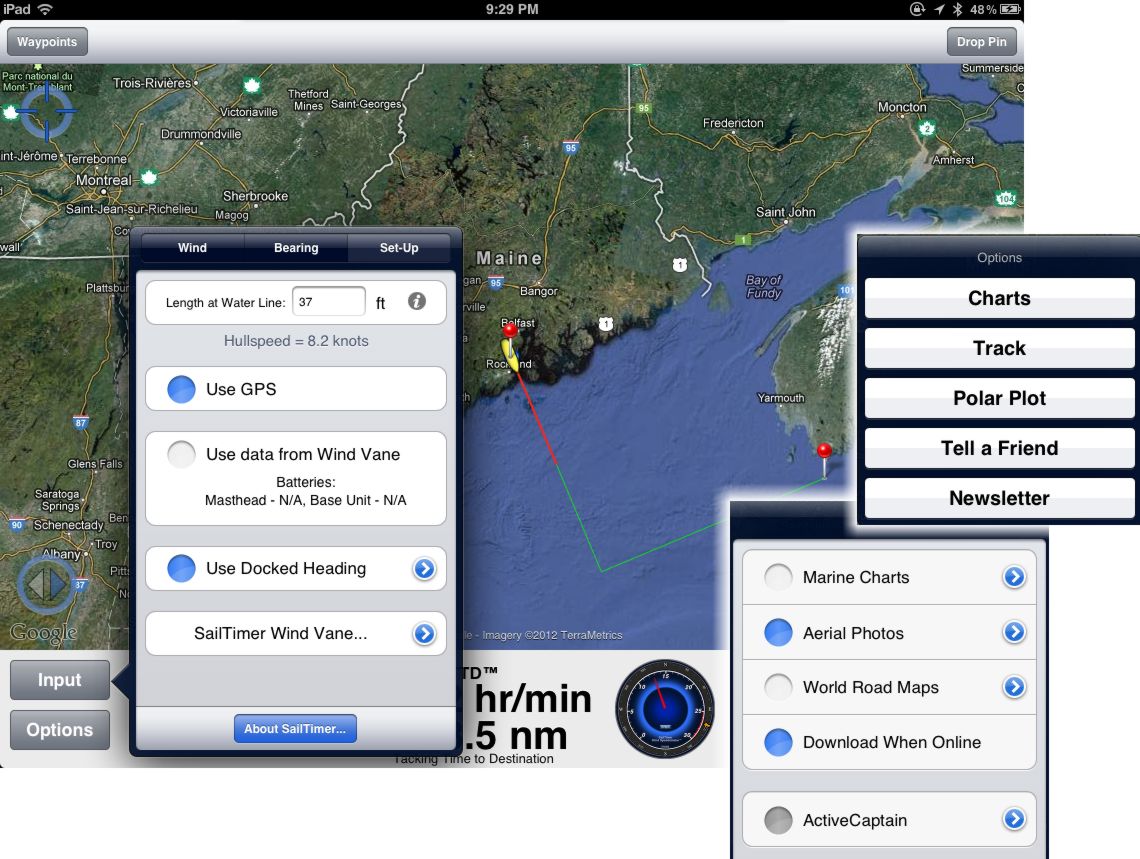
Task: Switch to the Set-Up tab
Action: pyautogui.click(x=399, y=248)
